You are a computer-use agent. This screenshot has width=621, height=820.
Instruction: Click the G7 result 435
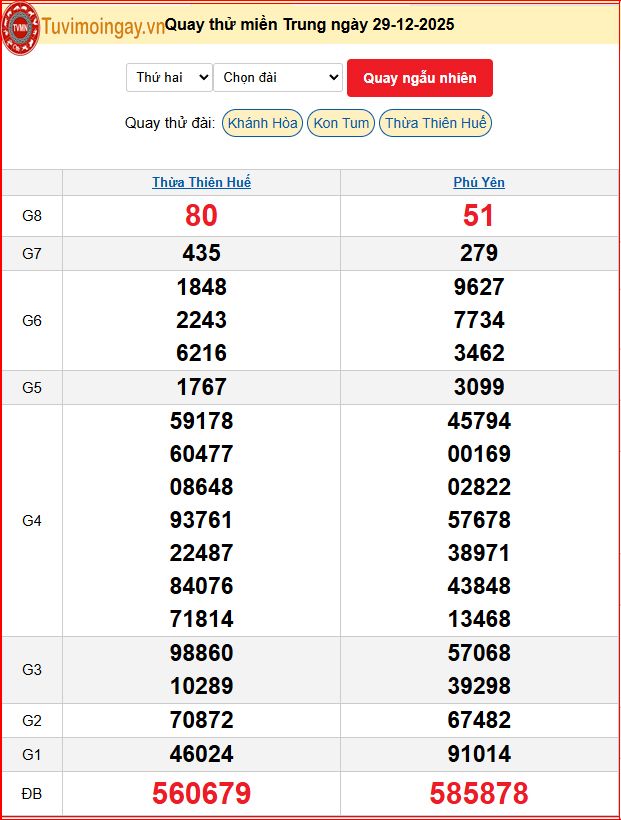(201, 253)
